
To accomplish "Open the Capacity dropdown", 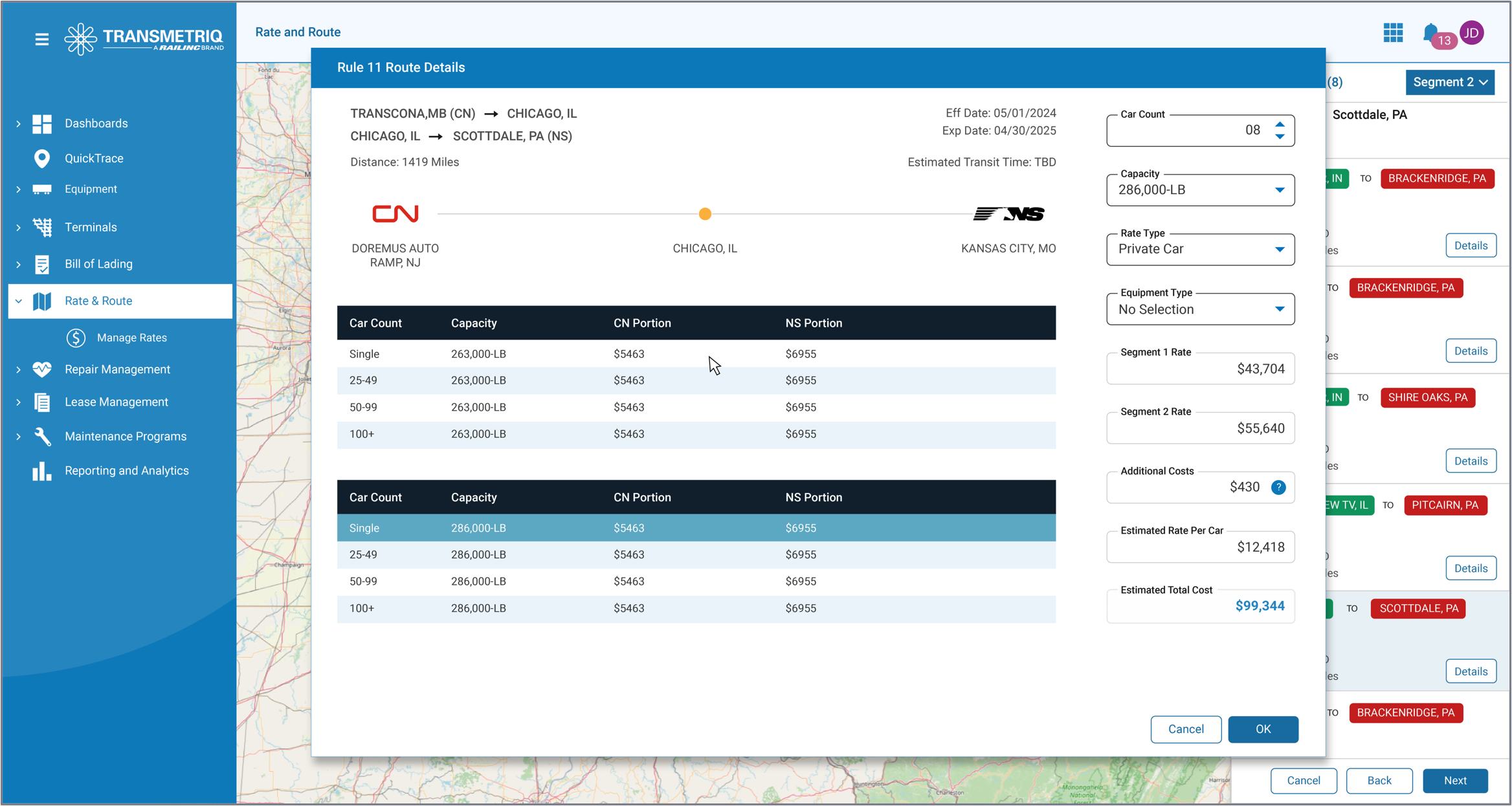I will click(1200, 190).
